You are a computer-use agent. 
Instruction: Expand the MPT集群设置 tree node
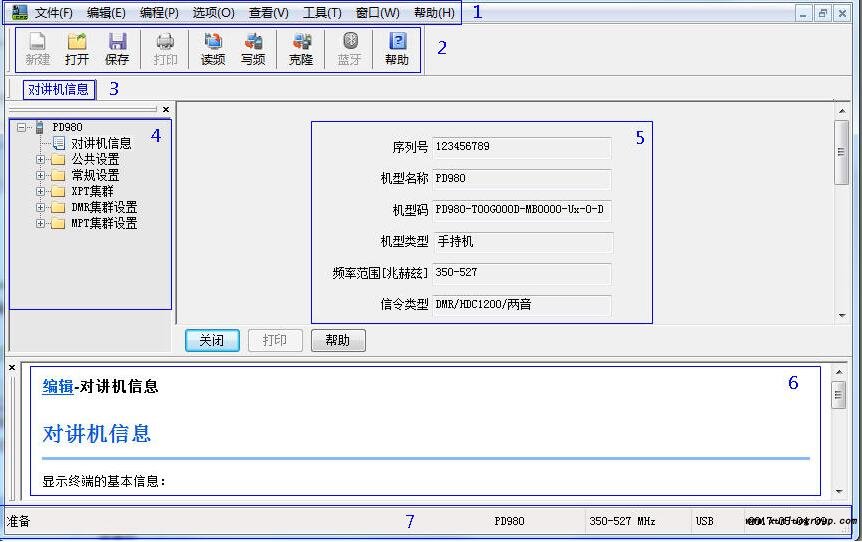pos(40,223)
